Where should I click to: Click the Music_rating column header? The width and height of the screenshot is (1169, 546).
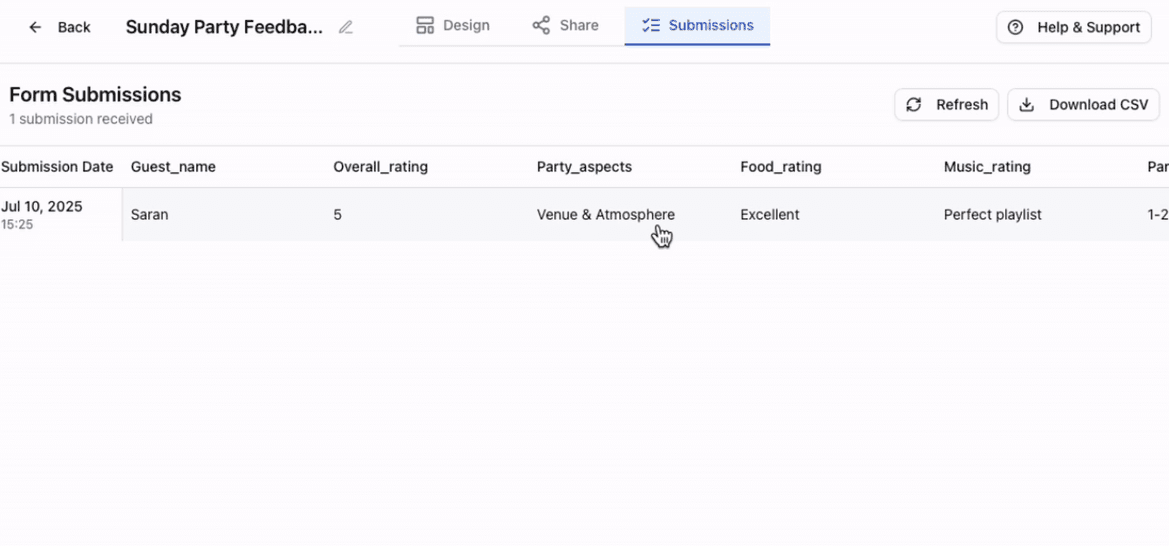[x=986, y=167]
